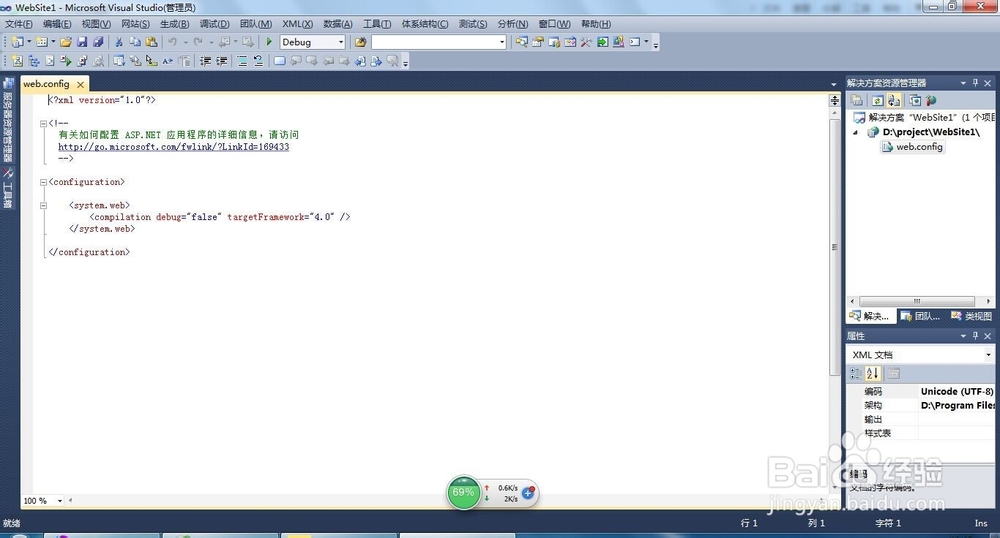Click the New Project toolbar icon
Viewport: 1000px width, 538px height.
[x=17, y=42]
